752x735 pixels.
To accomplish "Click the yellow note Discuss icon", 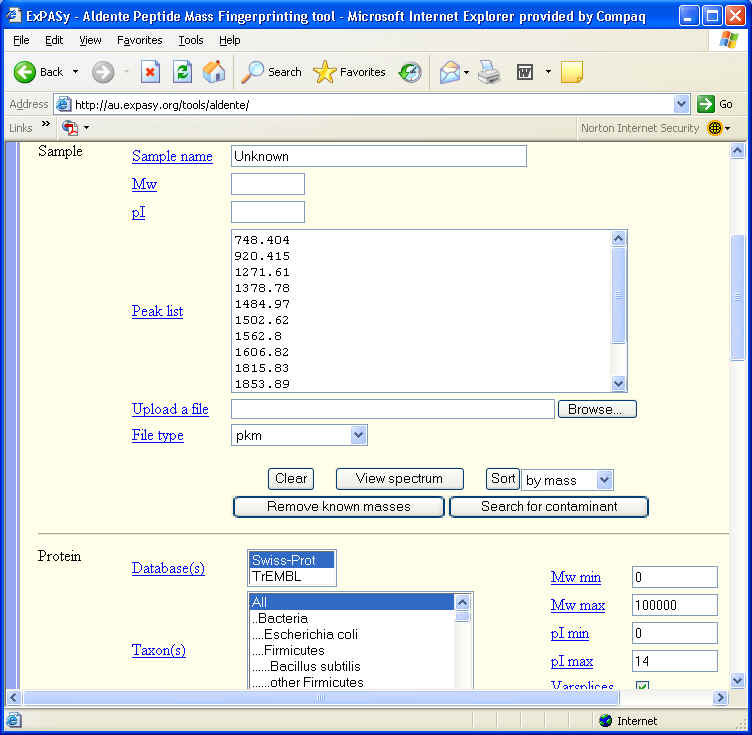I will click(571, 72).
